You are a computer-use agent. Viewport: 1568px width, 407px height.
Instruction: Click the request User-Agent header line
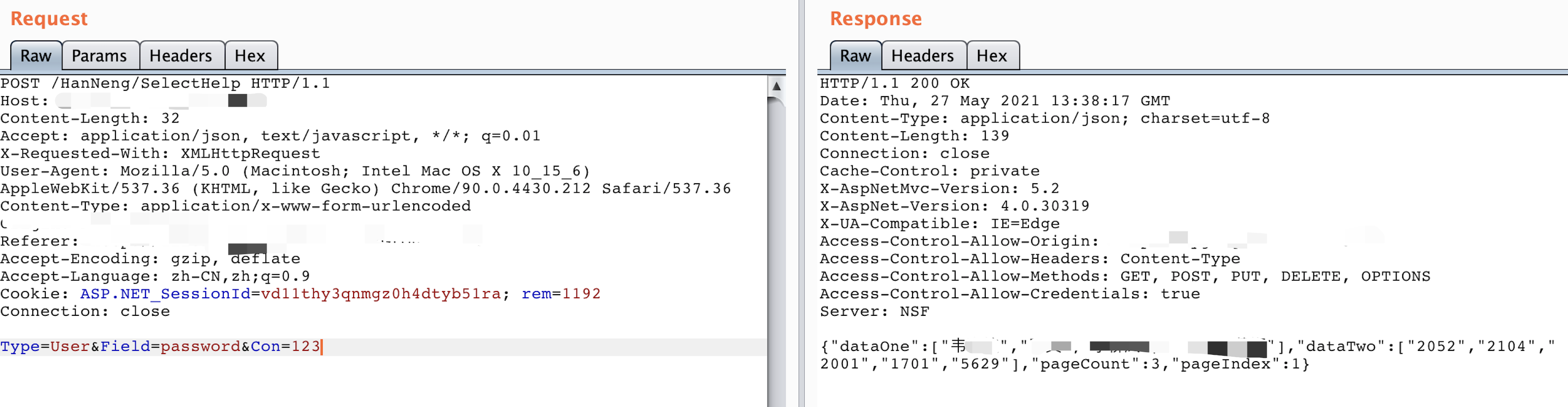point(295,172)
